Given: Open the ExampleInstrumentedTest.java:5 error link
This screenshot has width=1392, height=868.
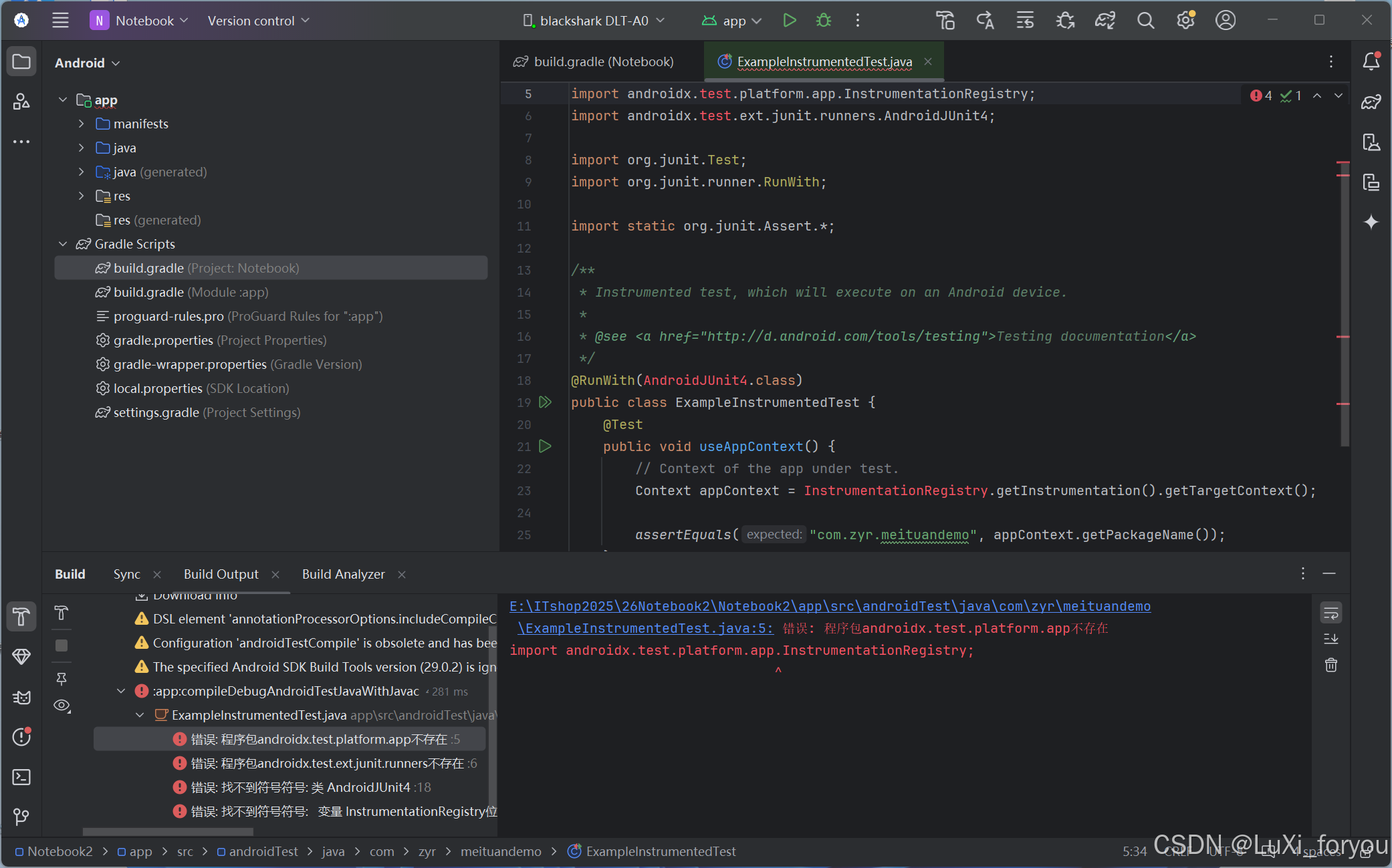Looking at the screenshot, I should click(645, 628).
